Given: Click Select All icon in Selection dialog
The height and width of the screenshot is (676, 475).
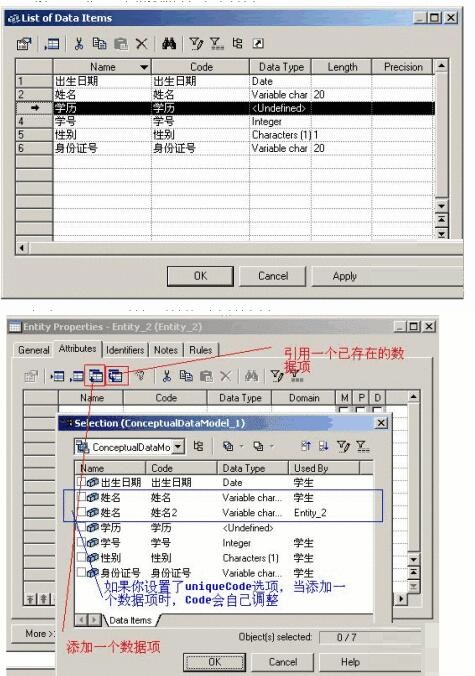Looking at the screenshot, I should (228, 446).
